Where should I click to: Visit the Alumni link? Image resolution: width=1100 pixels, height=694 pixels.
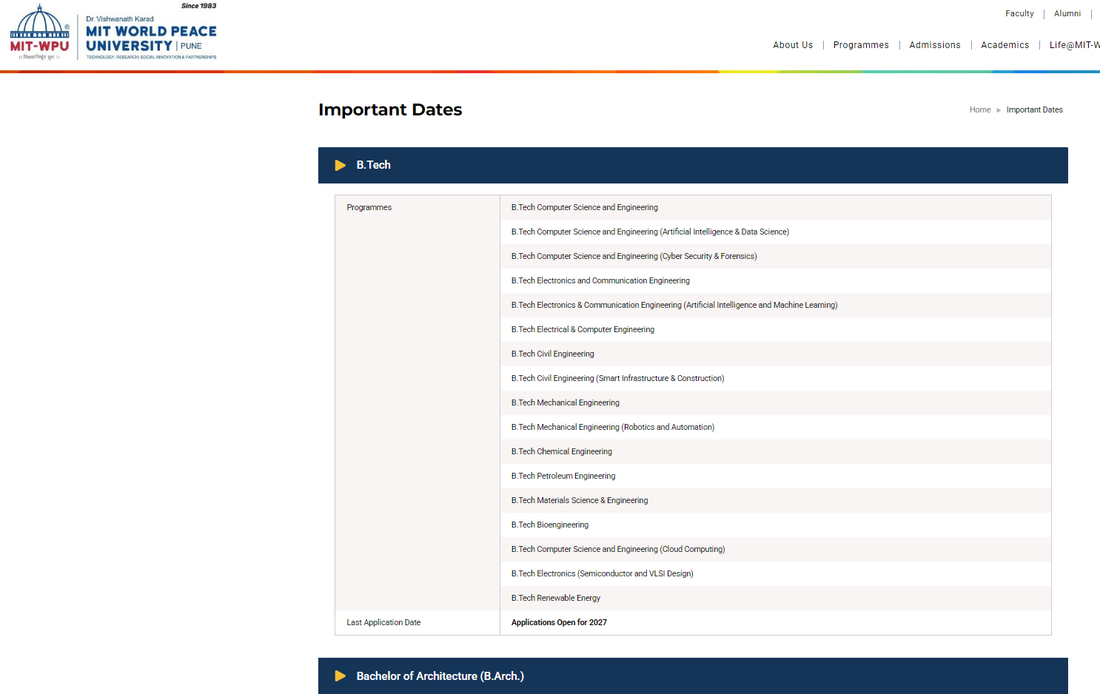(1067, 13)
